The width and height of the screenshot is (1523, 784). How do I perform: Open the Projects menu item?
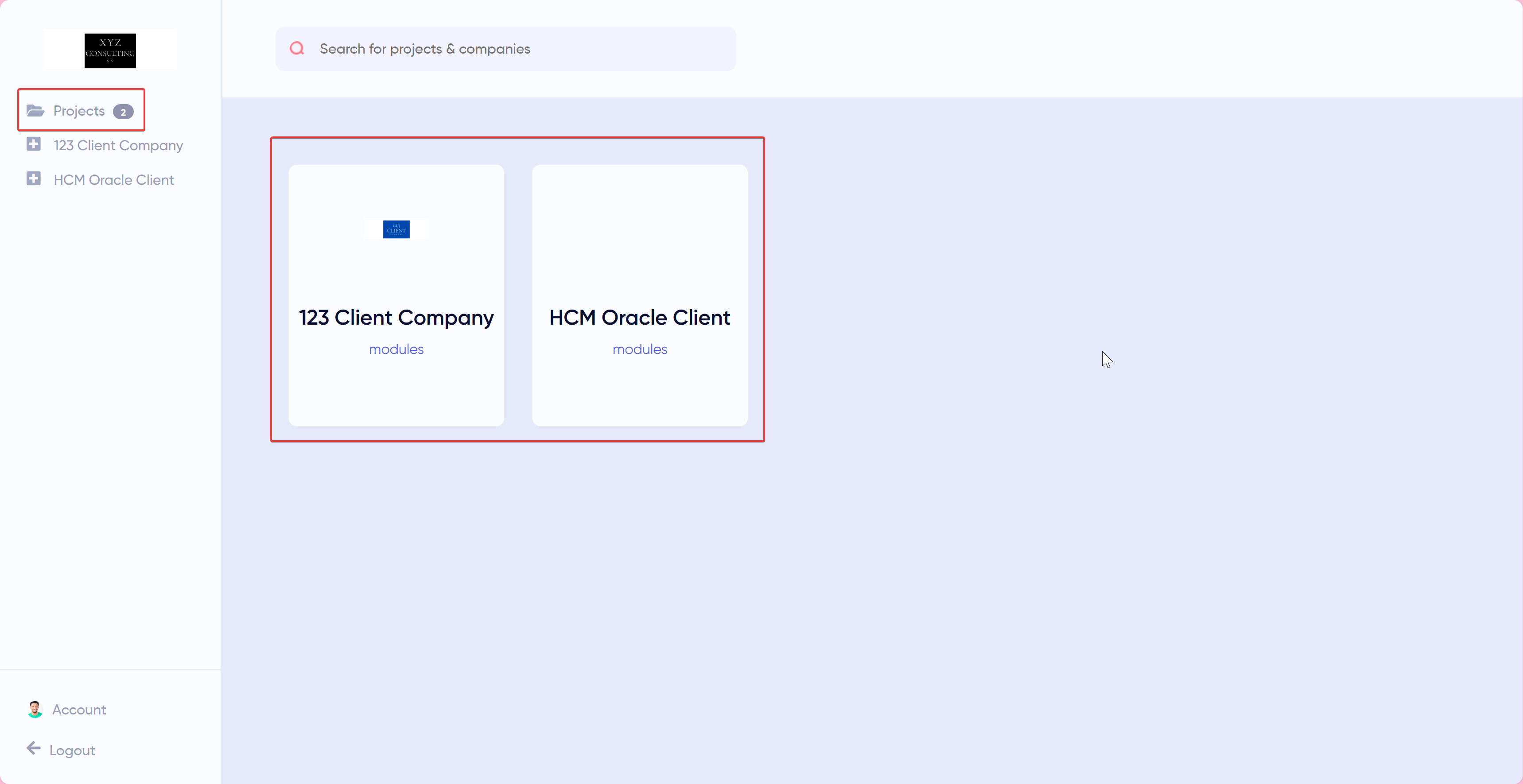point(79,111)
